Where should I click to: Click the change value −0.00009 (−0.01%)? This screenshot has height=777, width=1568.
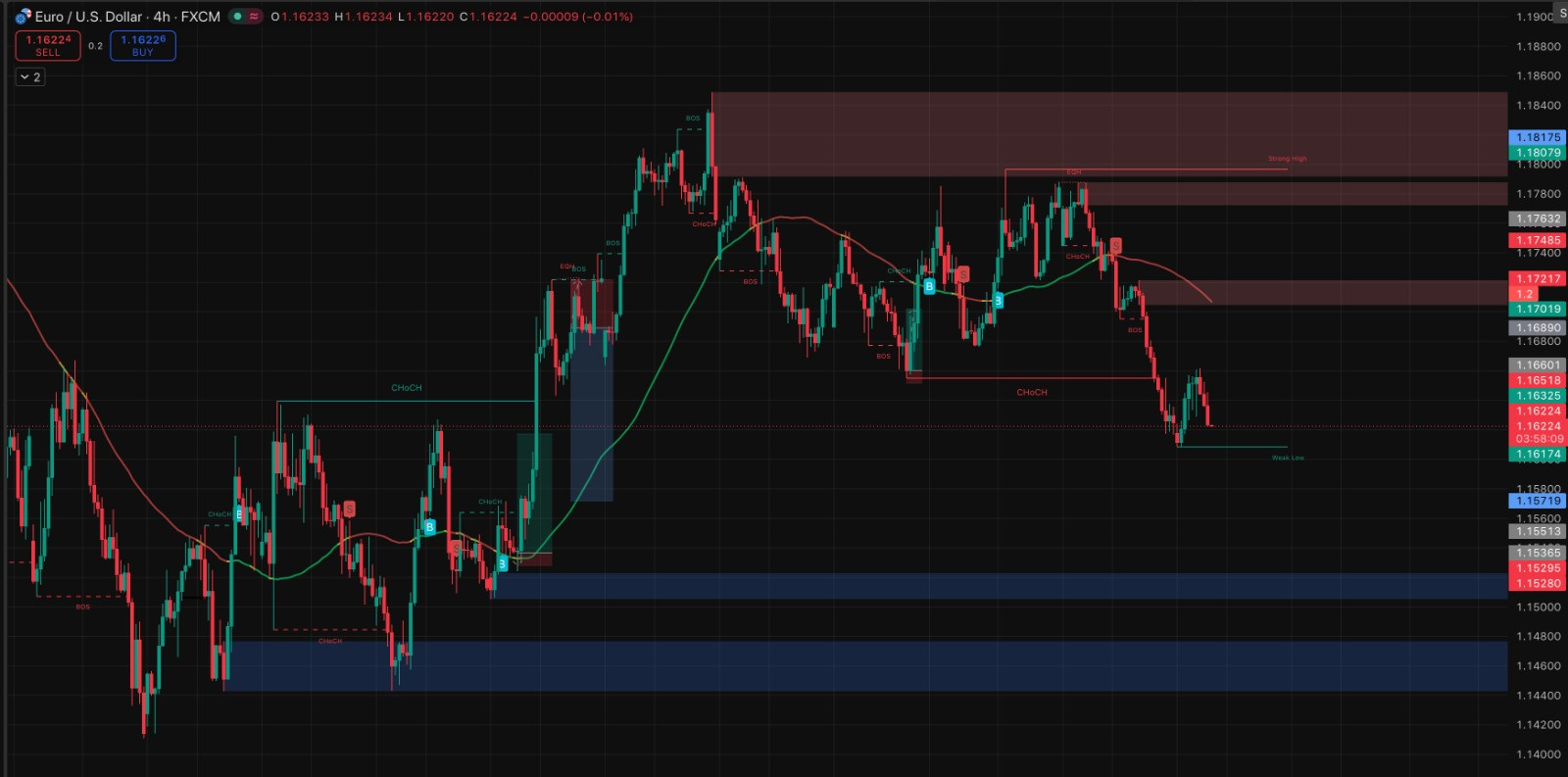pos(578,17)
